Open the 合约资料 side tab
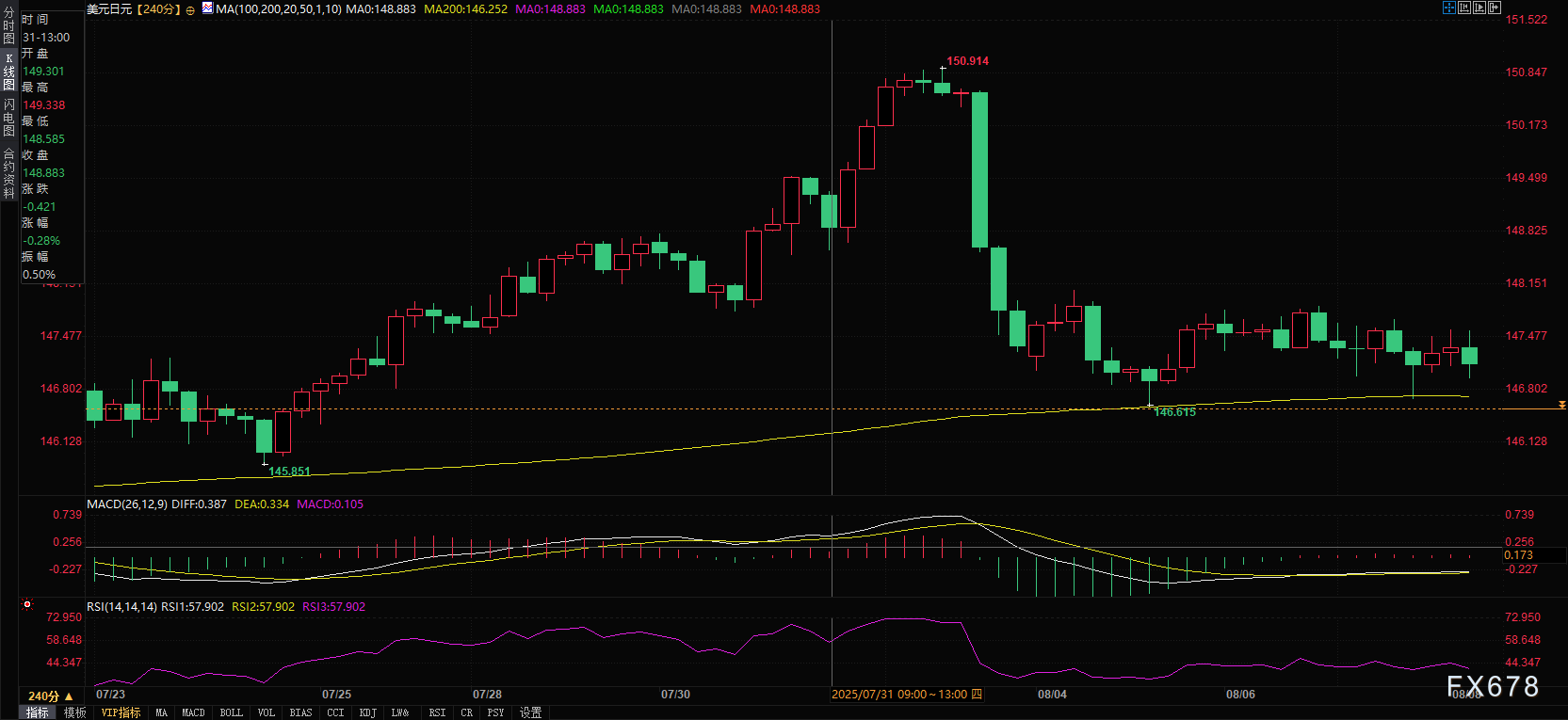1568x720 pixels. click(8, 173)
